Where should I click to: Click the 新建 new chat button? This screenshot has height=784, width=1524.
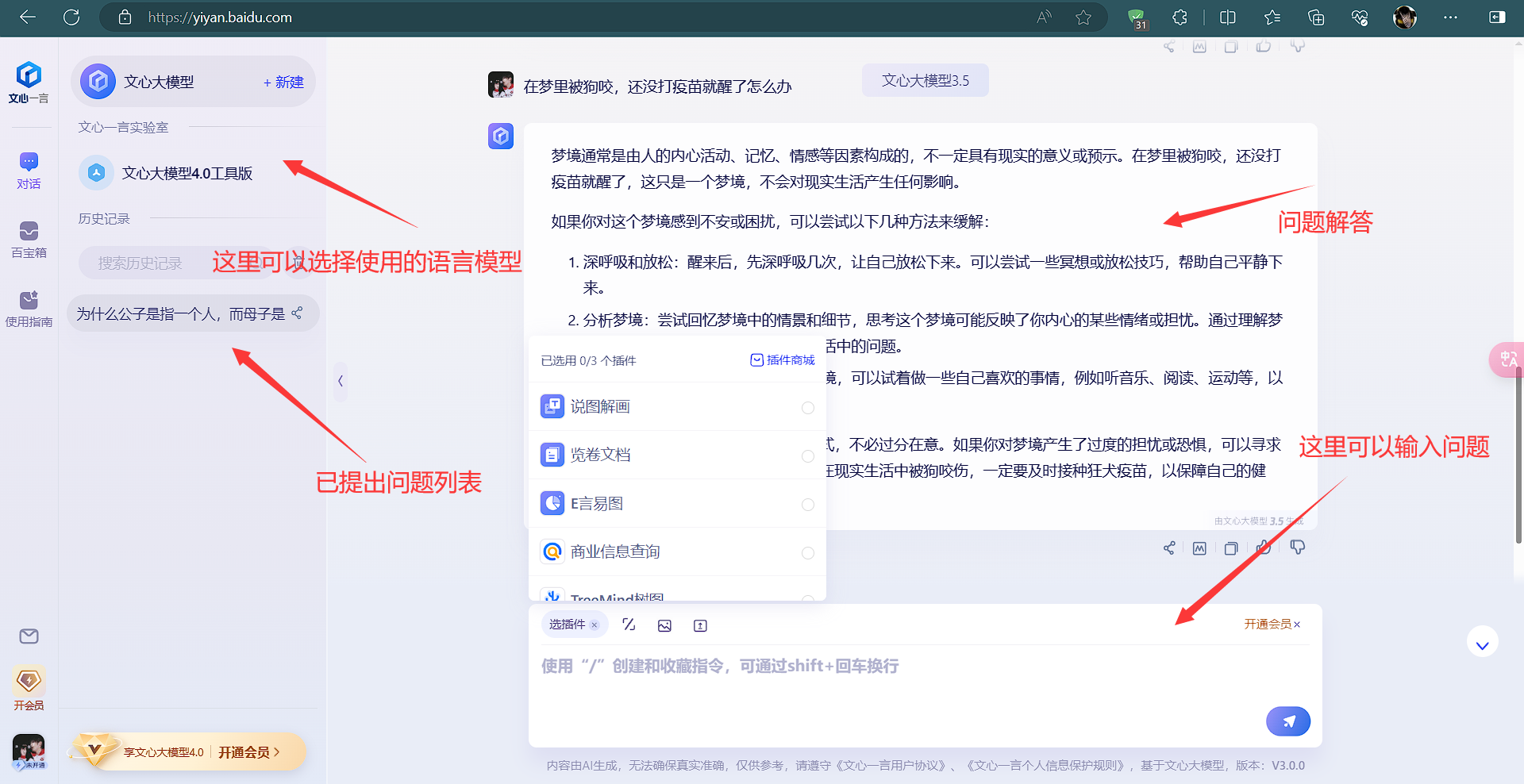click(x=283, y=83)
